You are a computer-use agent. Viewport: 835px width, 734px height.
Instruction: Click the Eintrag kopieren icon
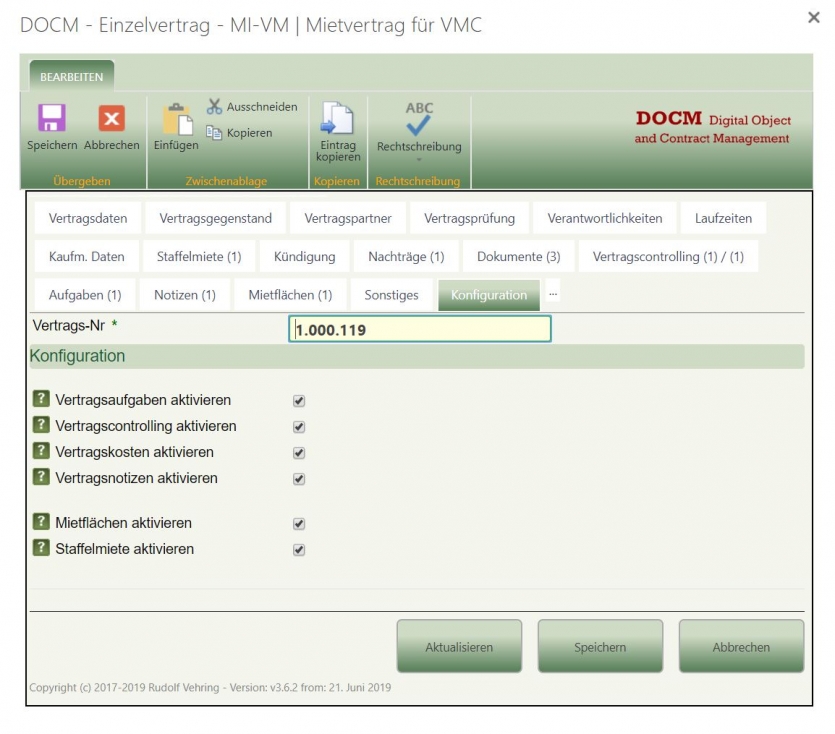click(337, 118)
